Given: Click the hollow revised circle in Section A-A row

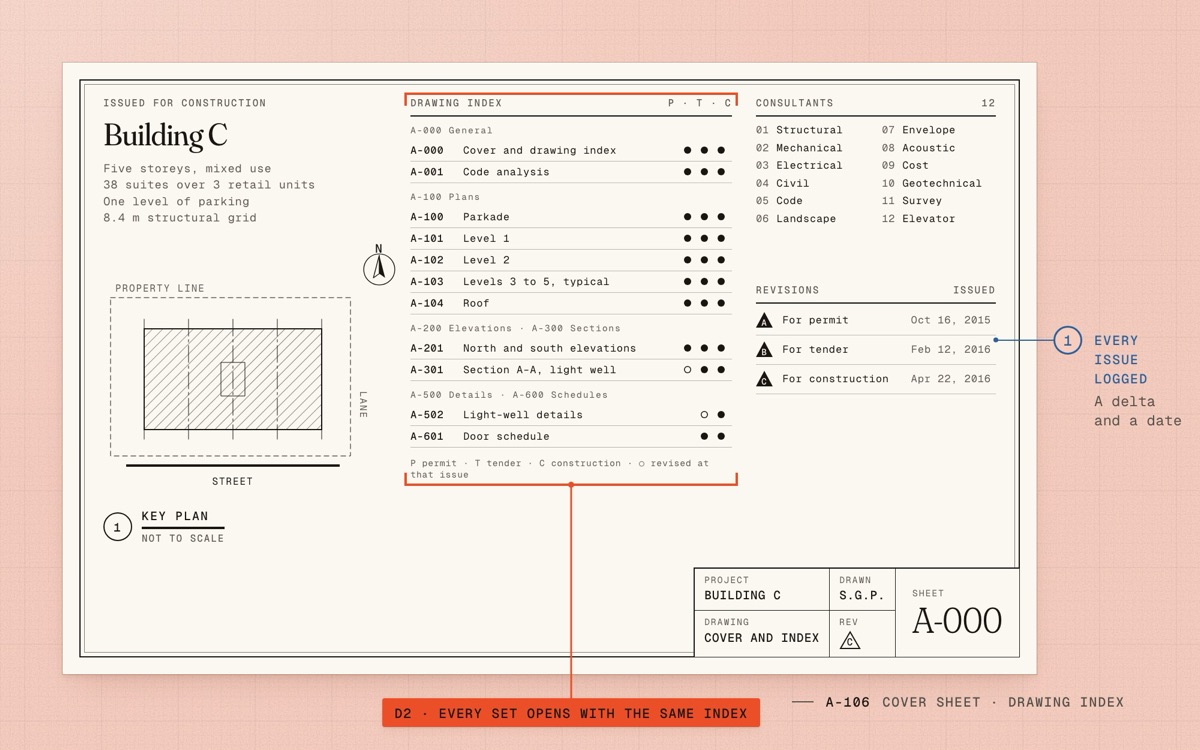Looking at the screenshot, I should (x=687, y=370).
